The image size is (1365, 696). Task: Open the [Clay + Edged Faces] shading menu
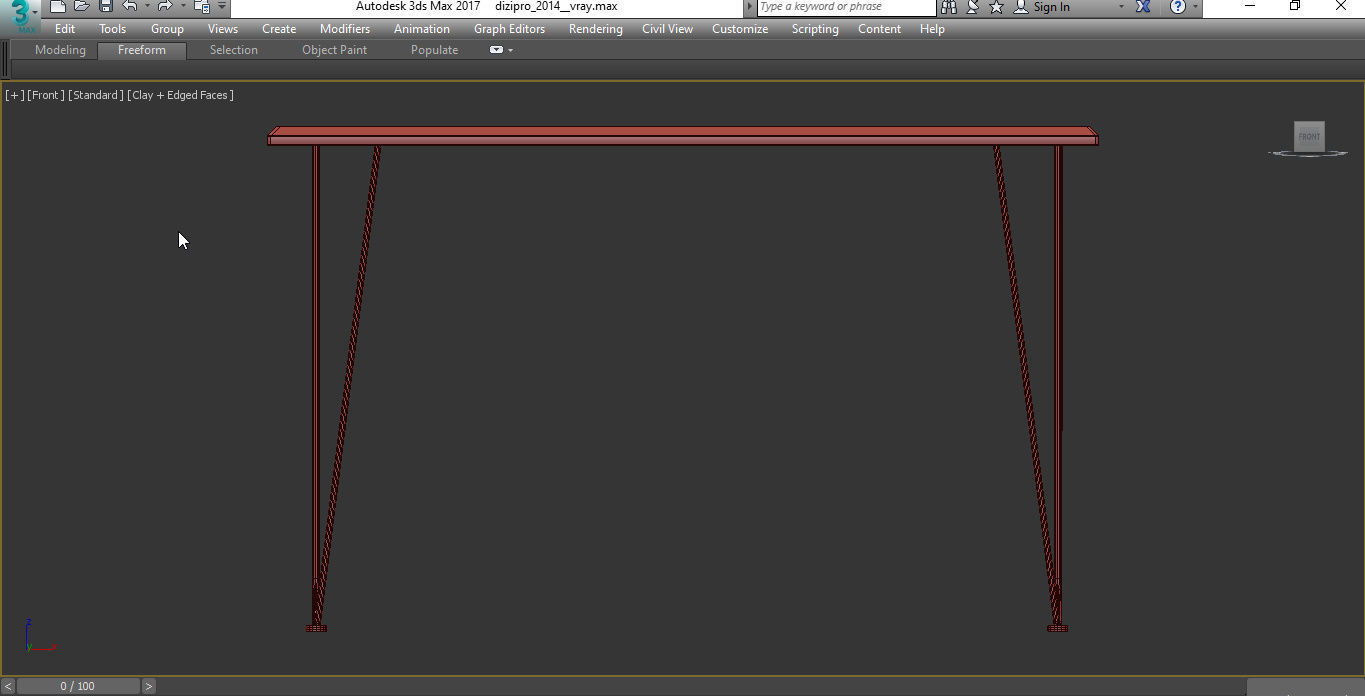pyautogui.click(x=181, y=95)
